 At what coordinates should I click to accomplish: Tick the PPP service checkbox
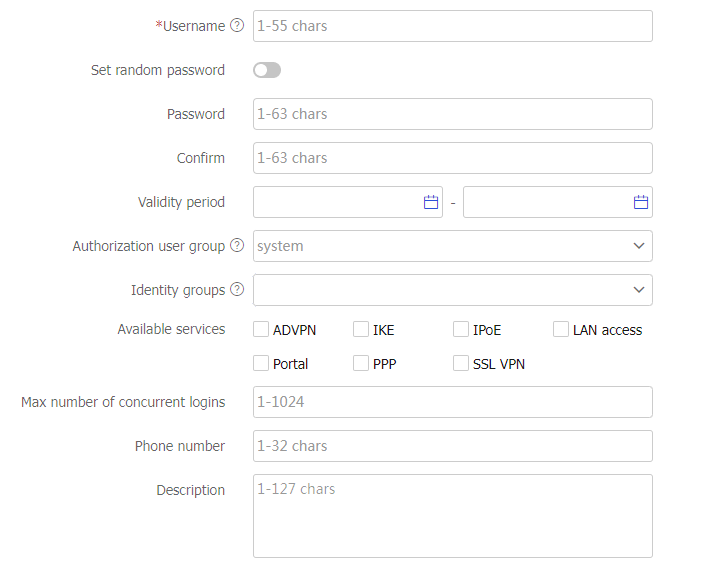point(361,364)
